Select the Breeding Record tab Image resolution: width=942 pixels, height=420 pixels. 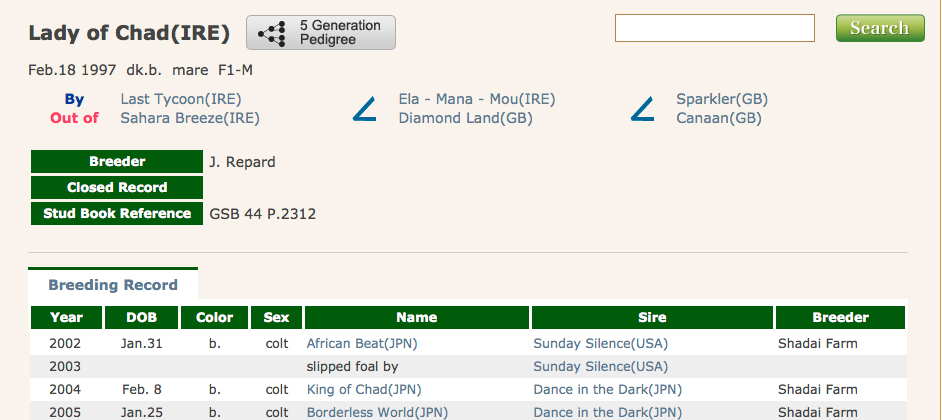coord(113,285)
